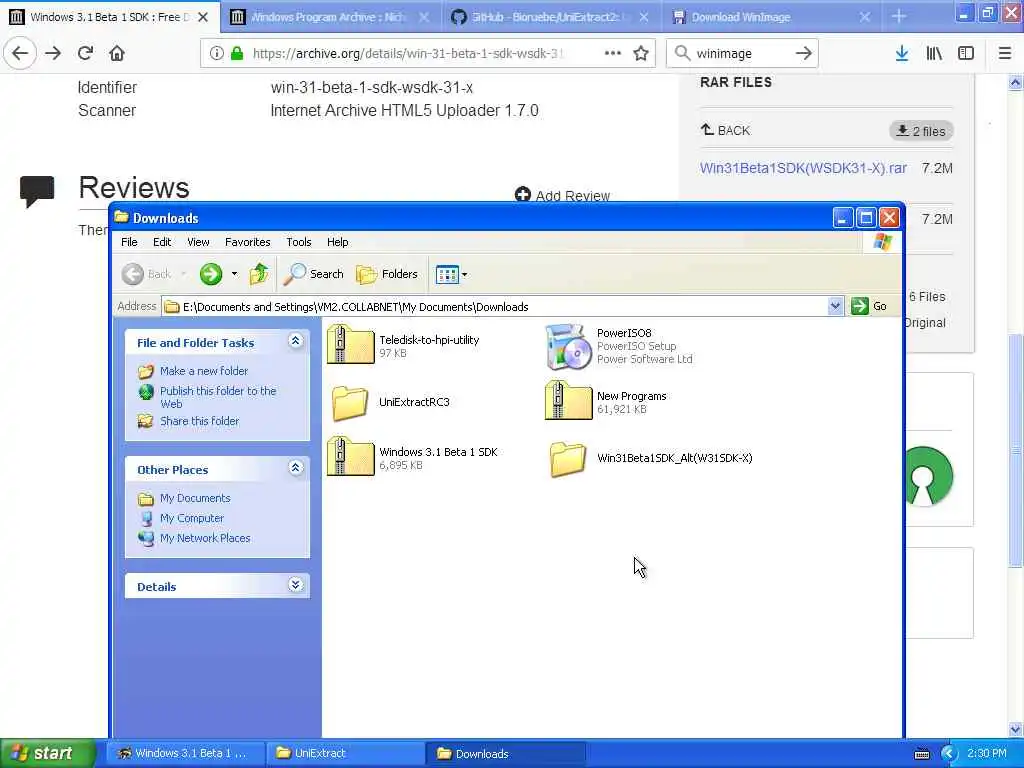Switch to GitHub UniExtract2 tab

(551, 17)
